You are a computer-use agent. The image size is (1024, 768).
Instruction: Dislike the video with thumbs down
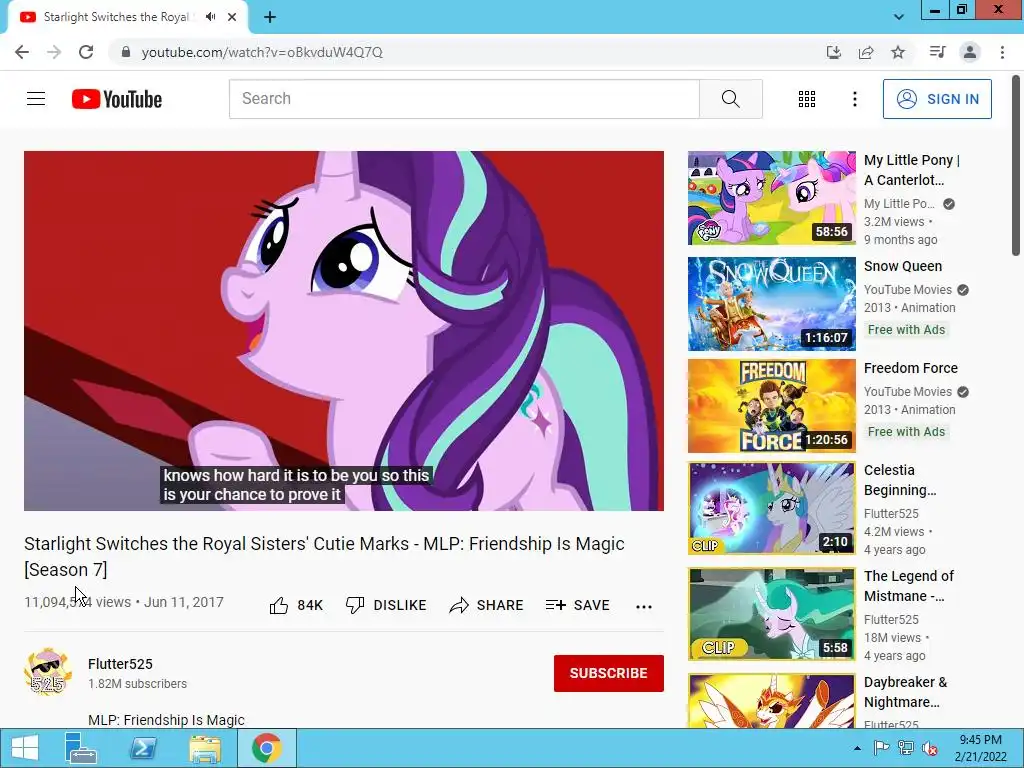click(385, 605)
